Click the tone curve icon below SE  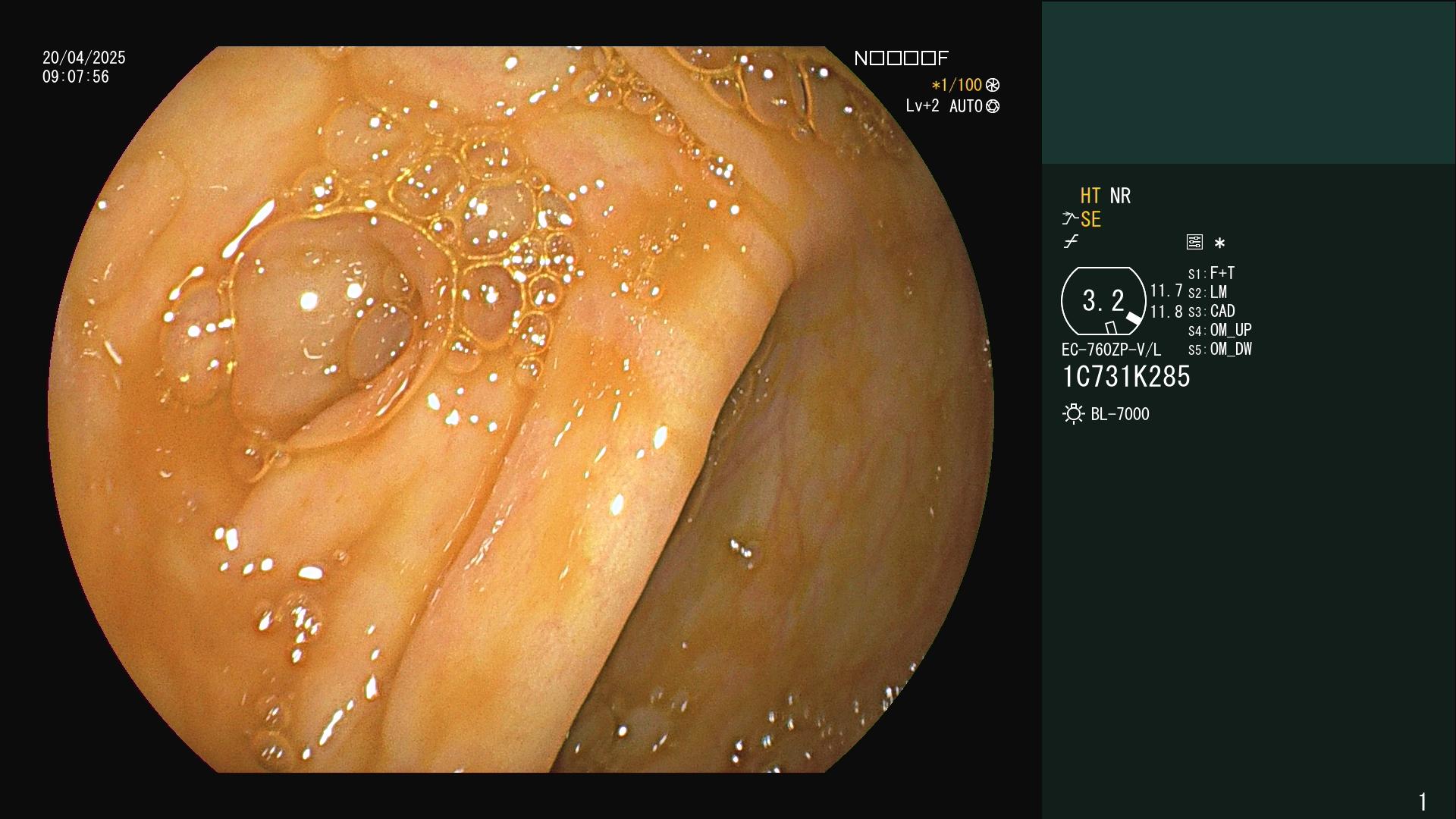point(1071,242)
